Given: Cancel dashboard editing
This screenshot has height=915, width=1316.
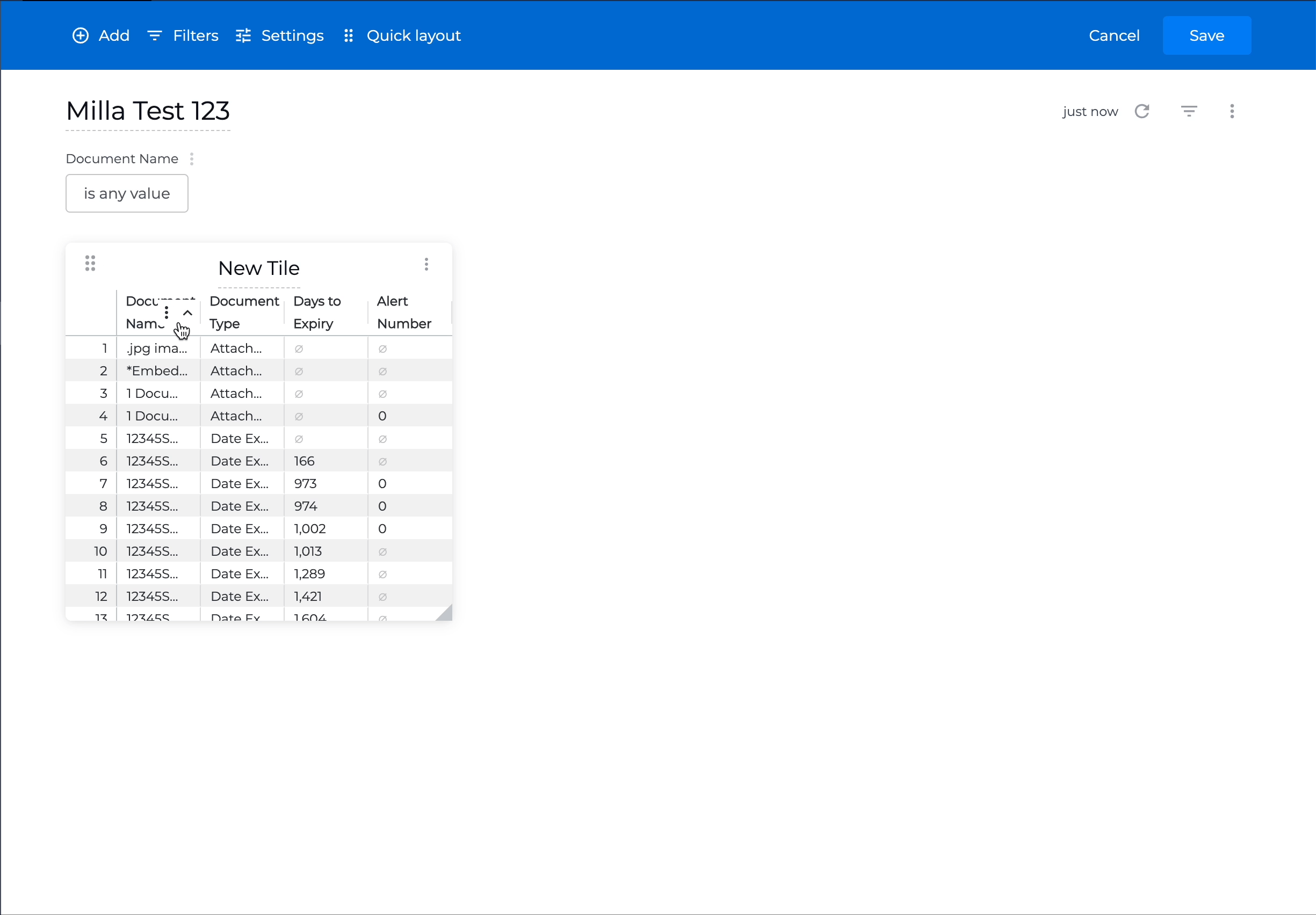Looking at the screenshot, I should (1113, 35).
